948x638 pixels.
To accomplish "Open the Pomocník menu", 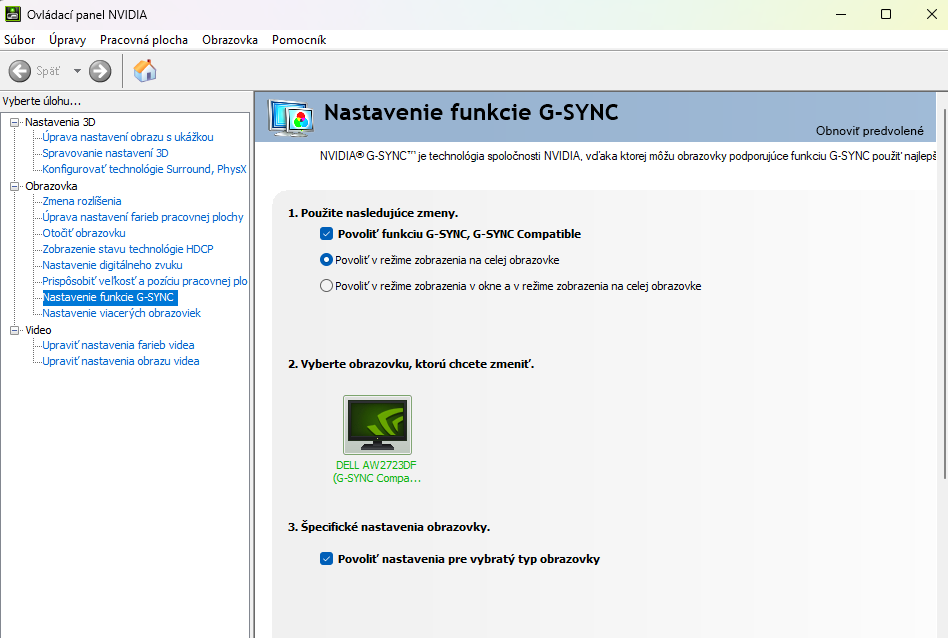I will coord(299,40).
